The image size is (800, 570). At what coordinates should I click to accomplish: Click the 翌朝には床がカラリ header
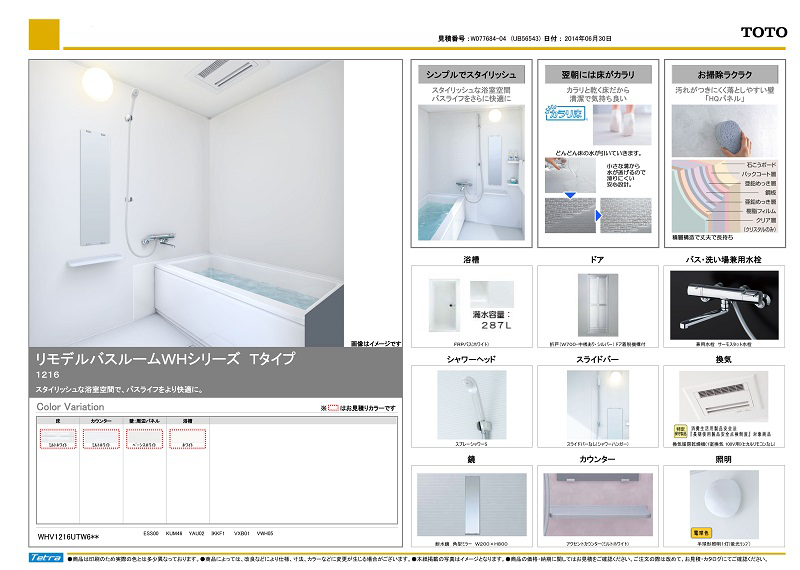(x=598, y=75)
